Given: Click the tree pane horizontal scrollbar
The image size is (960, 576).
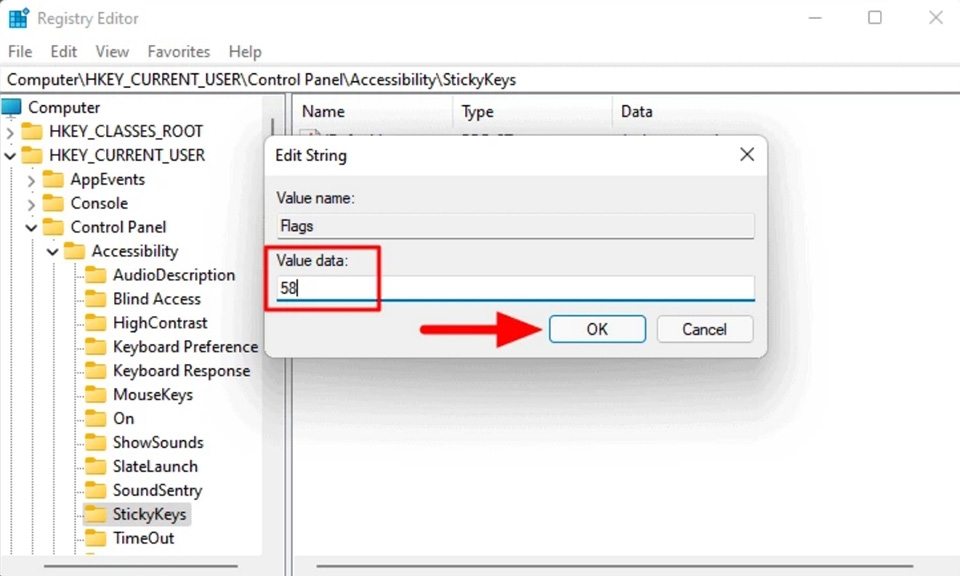Looking at the screenshot, I should pos(141,566).
